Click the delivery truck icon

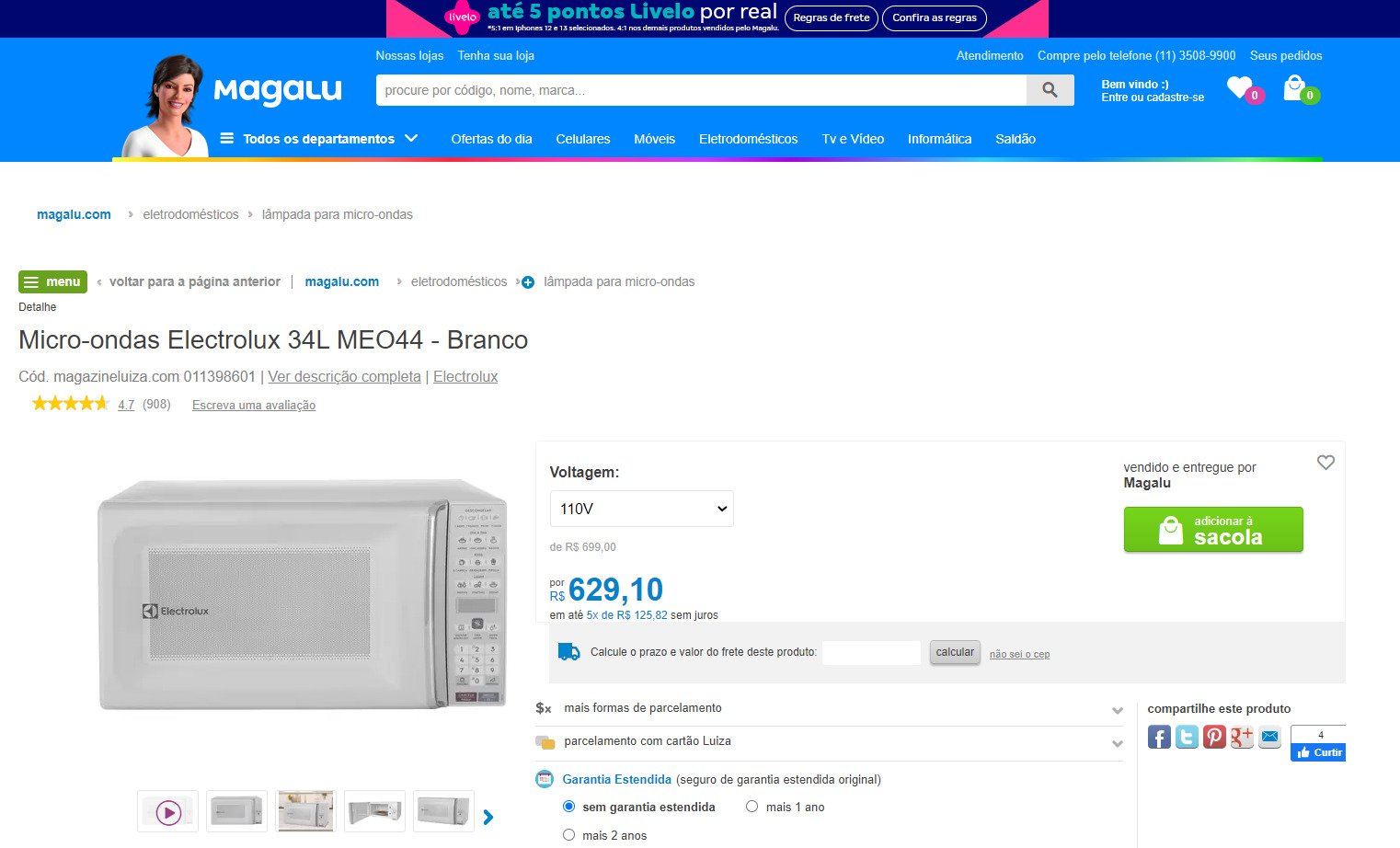(x=569, y=652)
